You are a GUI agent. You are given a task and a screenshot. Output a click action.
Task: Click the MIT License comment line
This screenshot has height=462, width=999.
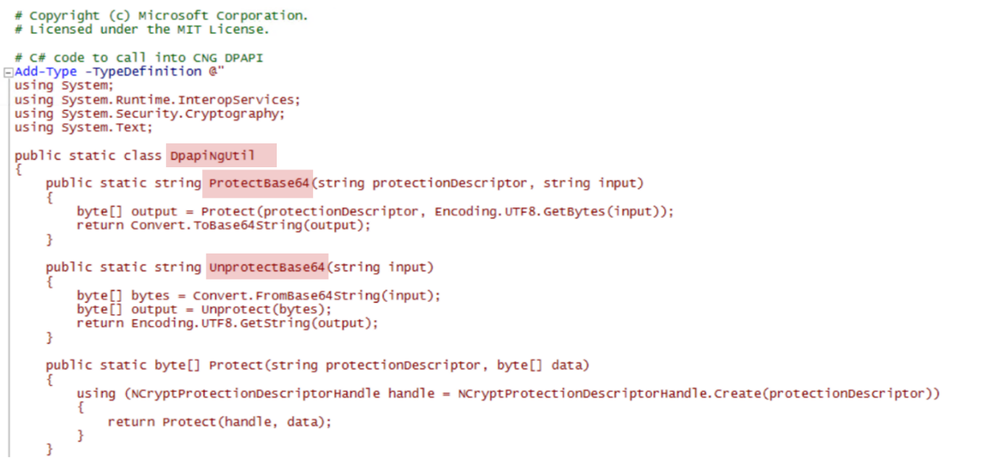142,29
